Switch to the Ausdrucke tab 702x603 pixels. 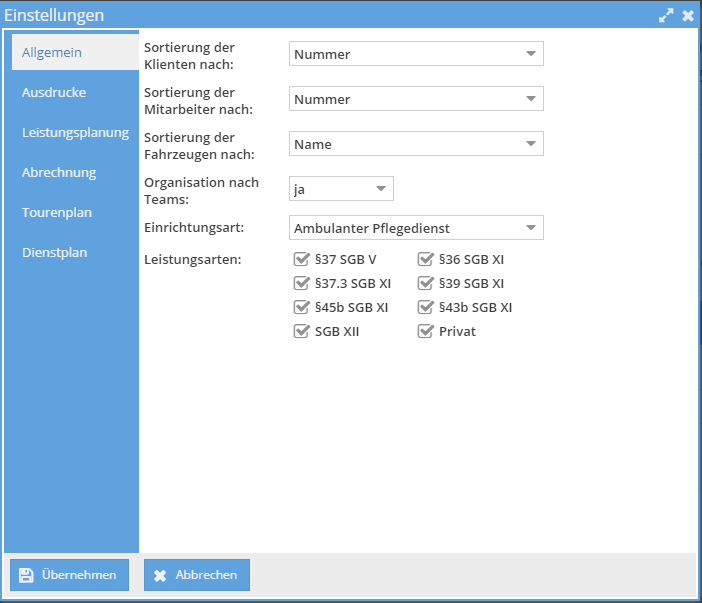[x=54, y=92]
